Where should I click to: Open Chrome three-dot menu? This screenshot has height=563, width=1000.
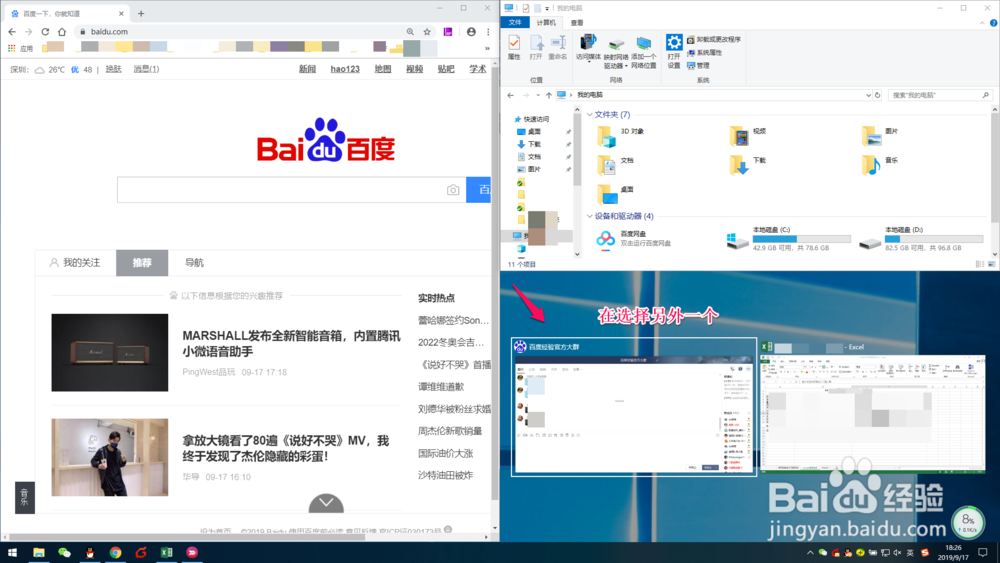tap(488, 31)
